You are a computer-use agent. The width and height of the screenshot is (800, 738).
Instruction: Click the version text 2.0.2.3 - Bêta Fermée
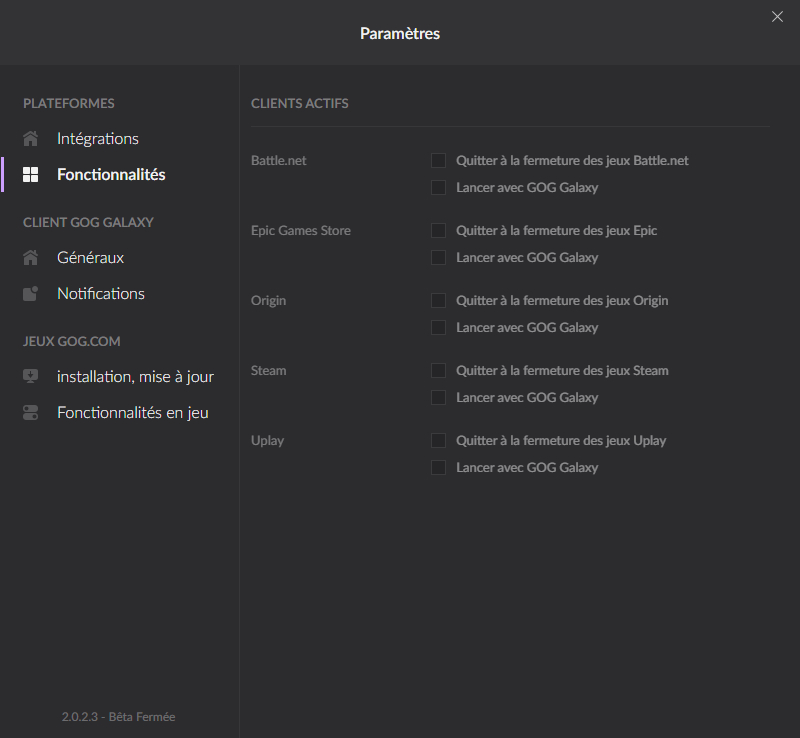[118, 717]
